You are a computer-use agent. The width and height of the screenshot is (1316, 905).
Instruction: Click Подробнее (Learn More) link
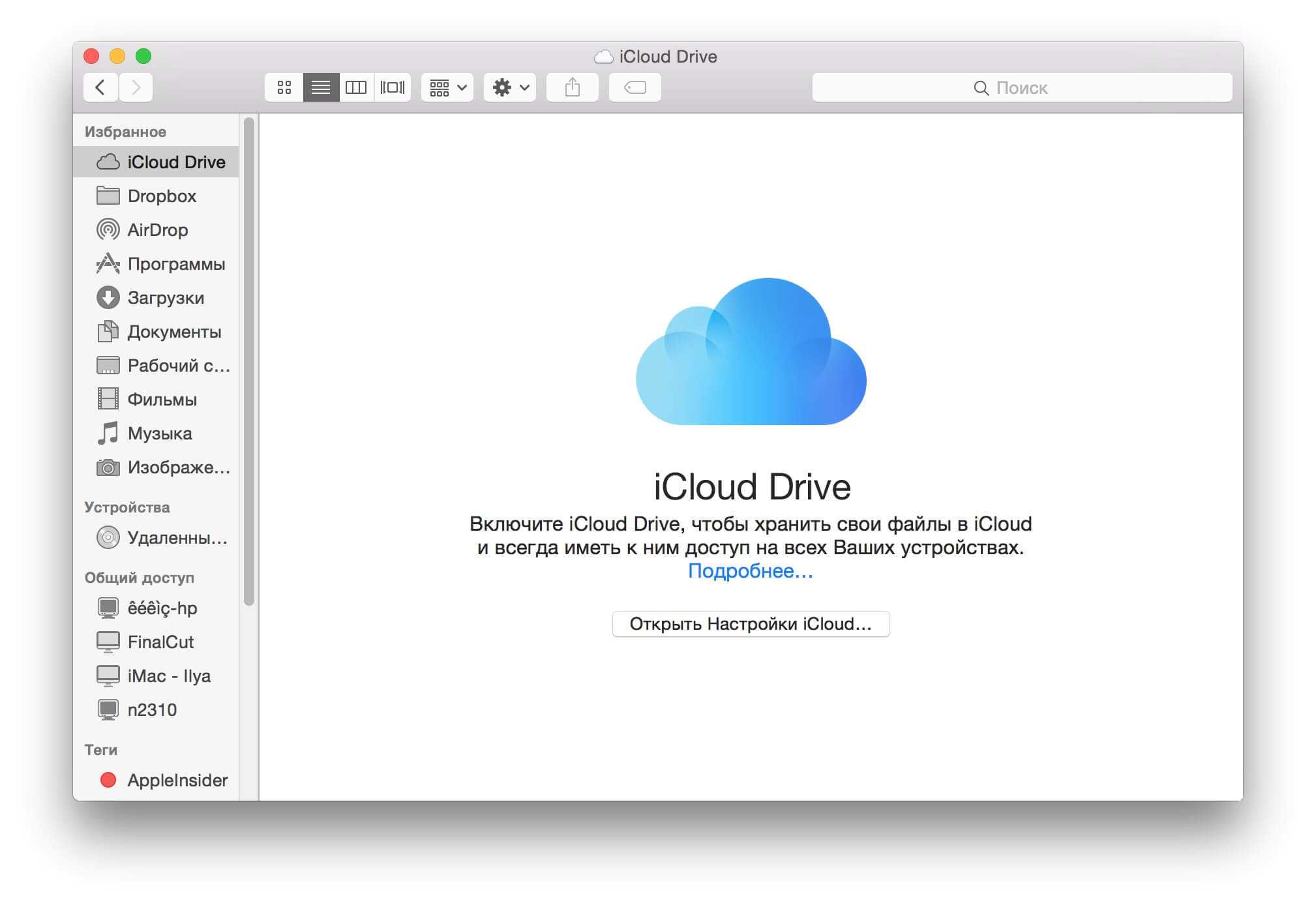[750, 572]
